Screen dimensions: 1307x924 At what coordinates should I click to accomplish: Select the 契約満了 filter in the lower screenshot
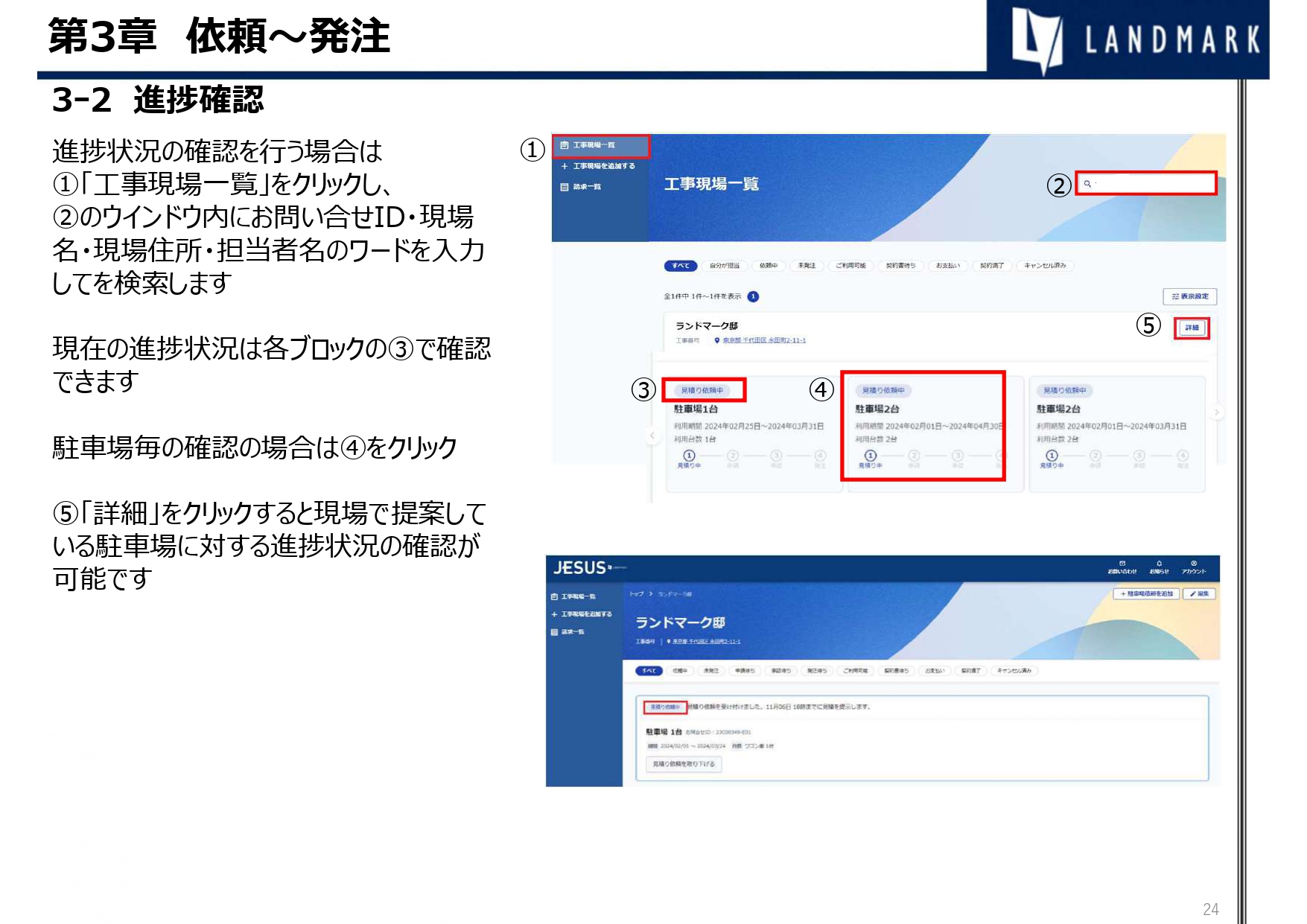970,671
